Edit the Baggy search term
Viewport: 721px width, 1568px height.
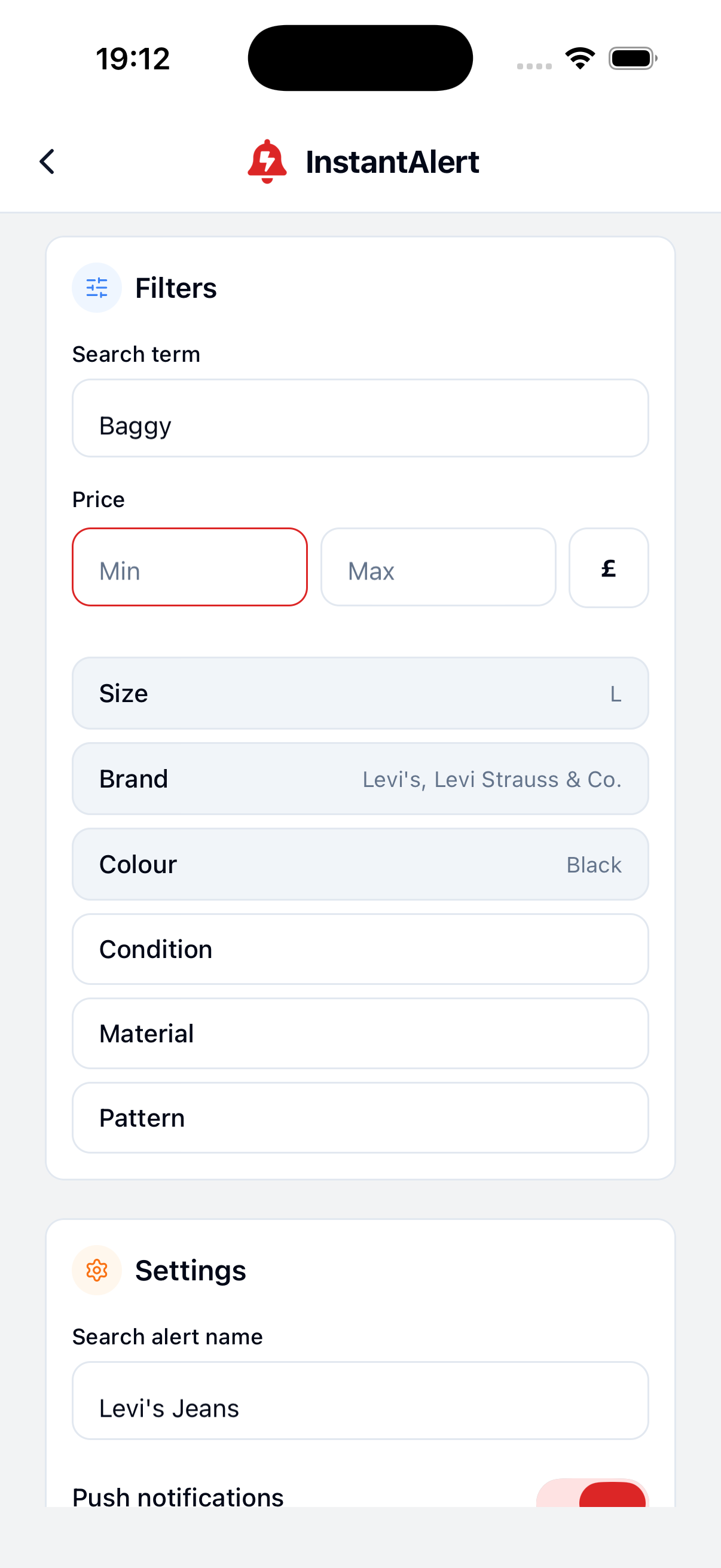click(x=360, y=417)
